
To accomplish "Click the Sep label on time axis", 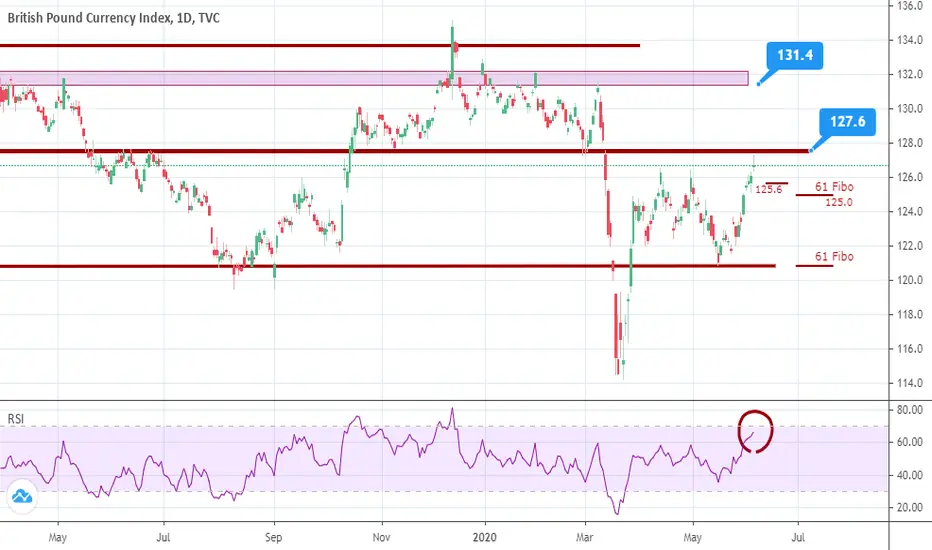I will (x=273, y=538).
